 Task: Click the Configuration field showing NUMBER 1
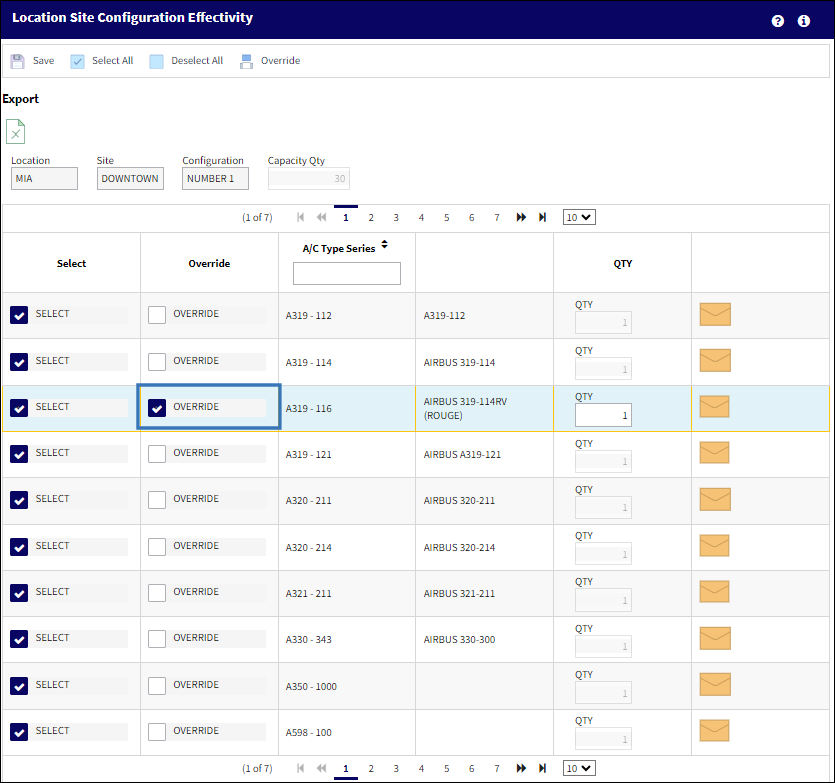click(215, 178)
